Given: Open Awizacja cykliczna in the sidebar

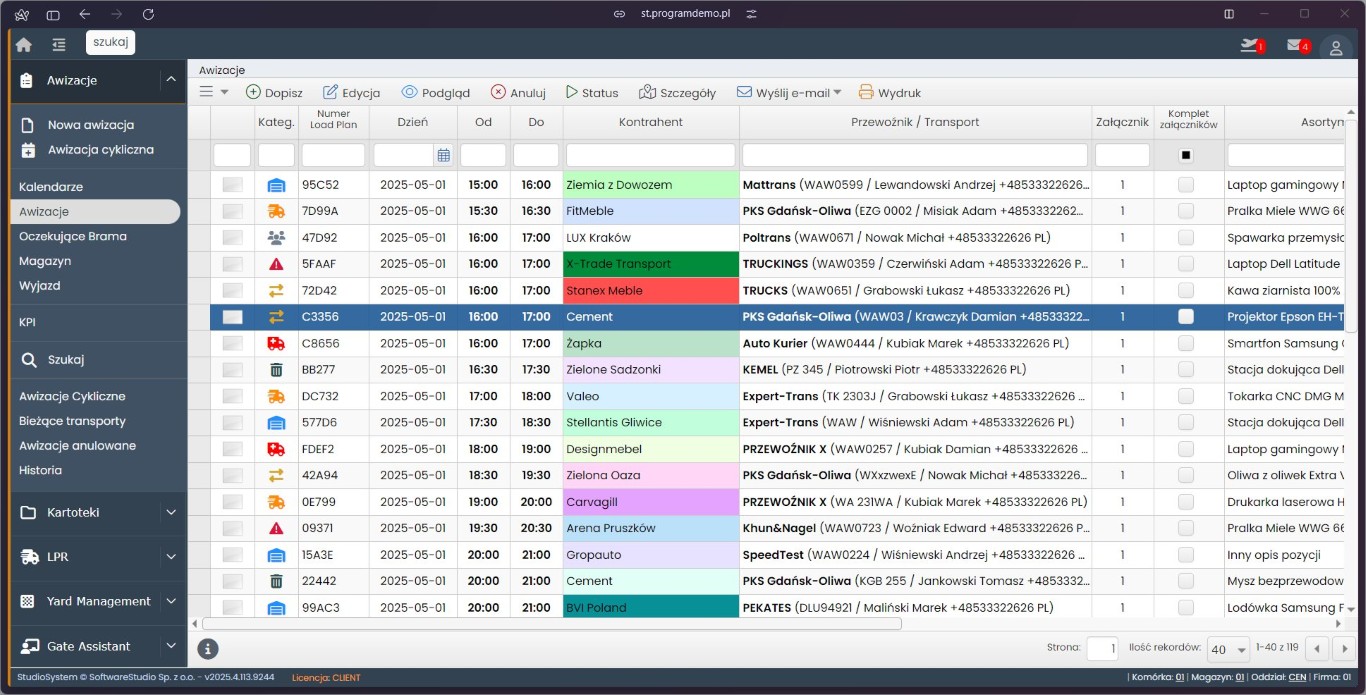Looking at the screenshot, I should pyautogui.click(x=101, y=150).
